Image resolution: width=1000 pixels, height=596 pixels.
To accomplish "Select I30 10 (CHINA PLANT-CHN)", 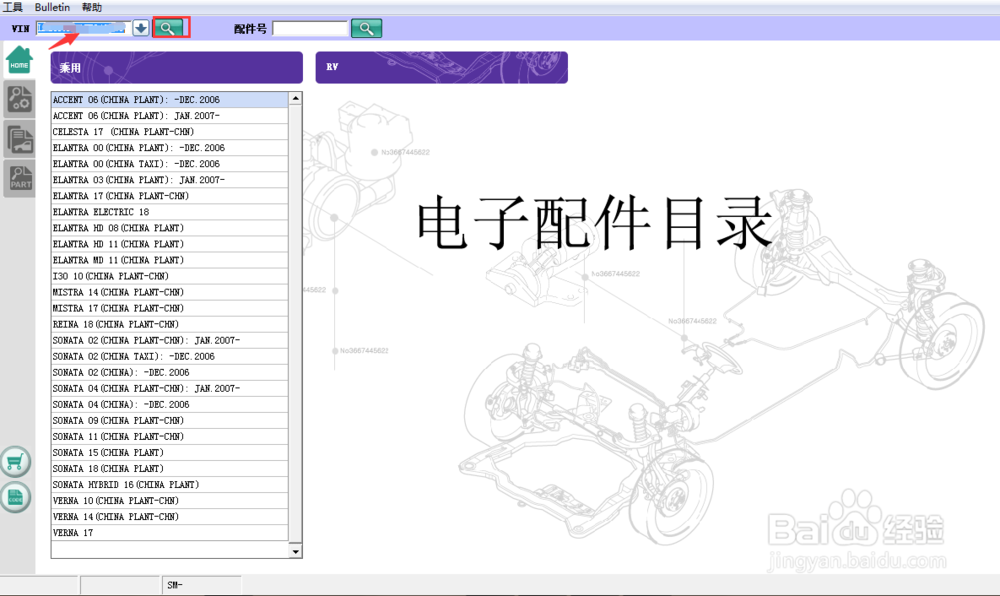I will [170, 276].
